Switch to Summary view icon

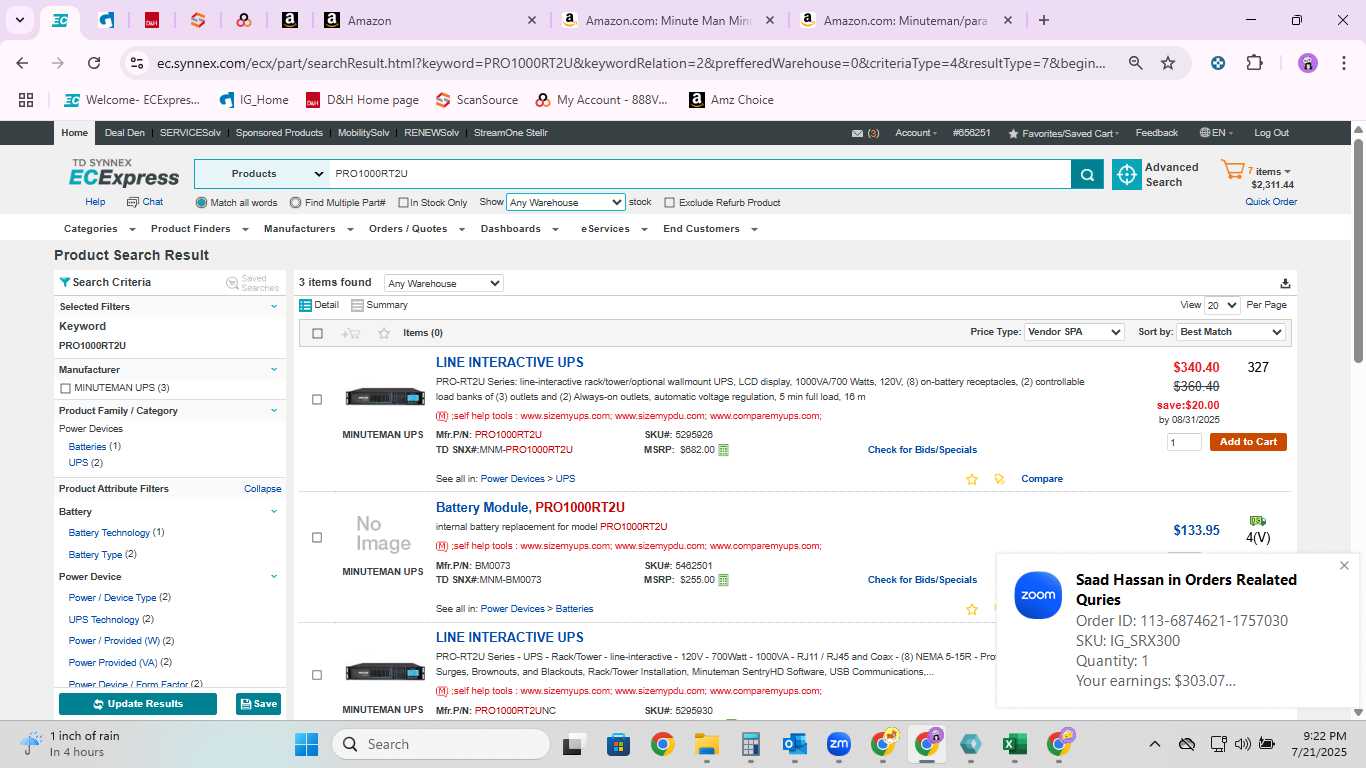(357, 305)
